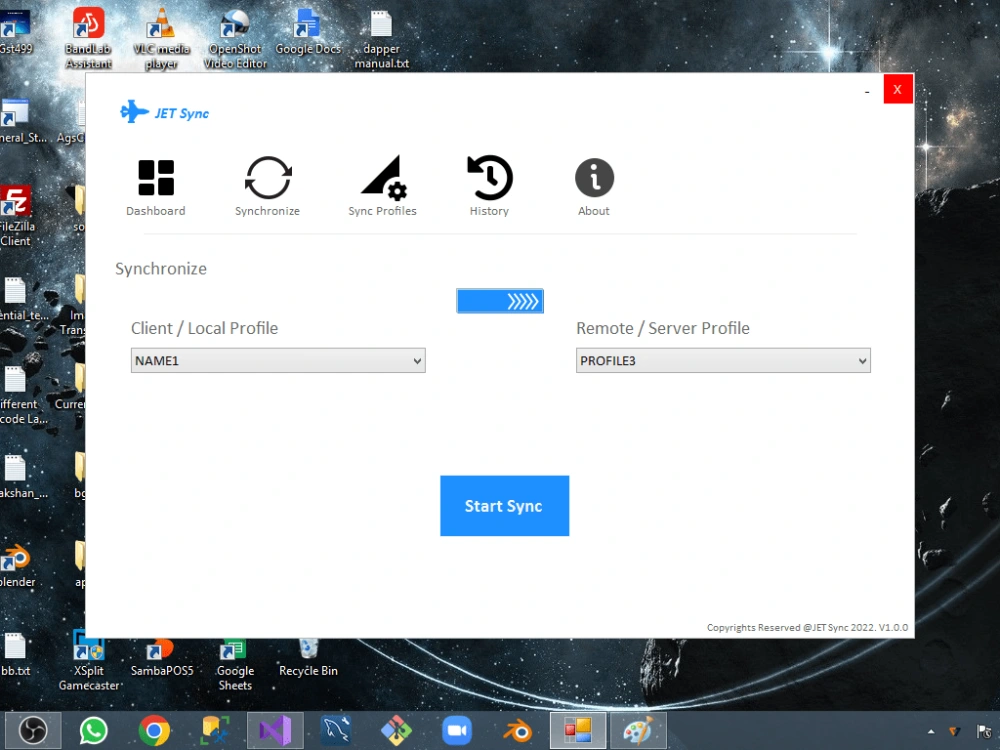The image size is (1000, 750).
Task: Open Blender from taskbar
Action: pos(517,730)
